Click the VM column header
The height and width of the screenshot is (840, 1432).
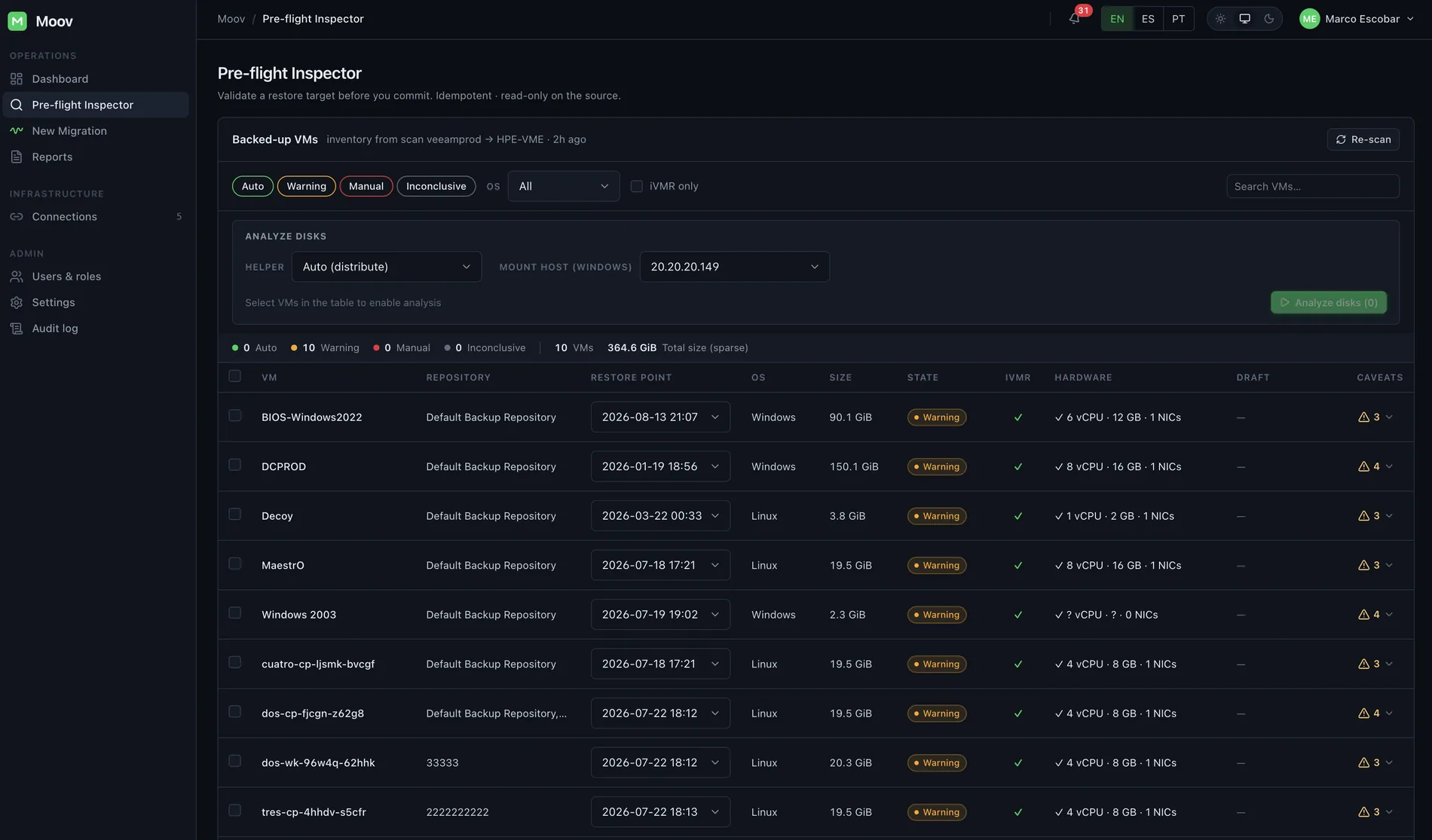(x=269, y=377)
